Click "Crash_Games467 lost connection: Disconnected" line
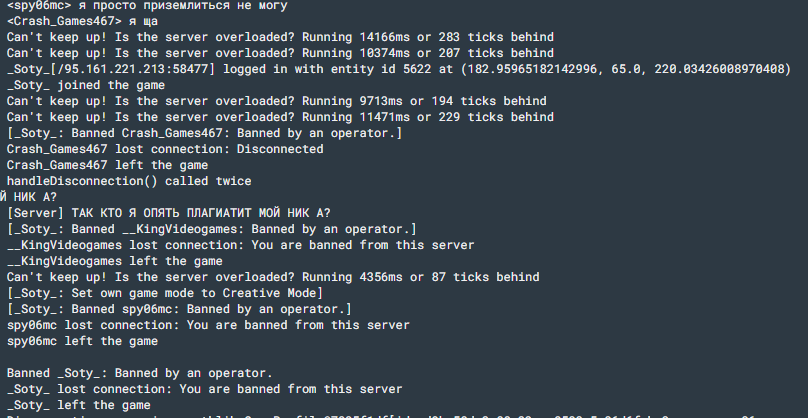The image size is (808, 418). tap(165, 149)
